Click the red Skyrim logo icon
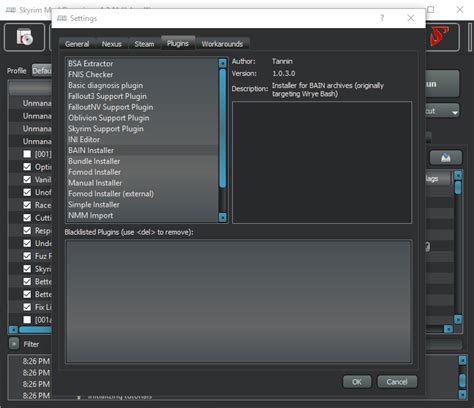 pos(439,36)
